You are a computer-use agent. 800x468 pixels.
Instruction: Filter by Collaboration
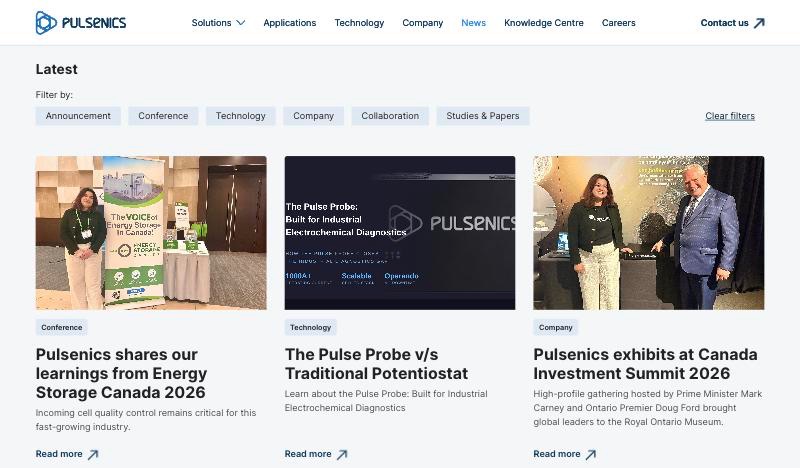click(x=390, y=116)
